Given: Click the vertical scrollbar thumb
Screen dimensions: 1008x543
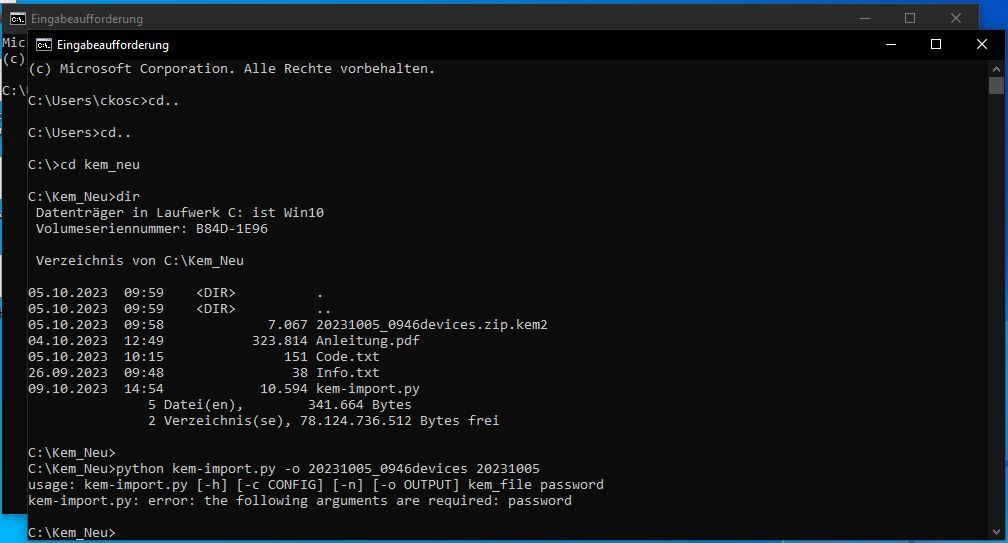Looking at the screenshot, I should tap(996, 85).
